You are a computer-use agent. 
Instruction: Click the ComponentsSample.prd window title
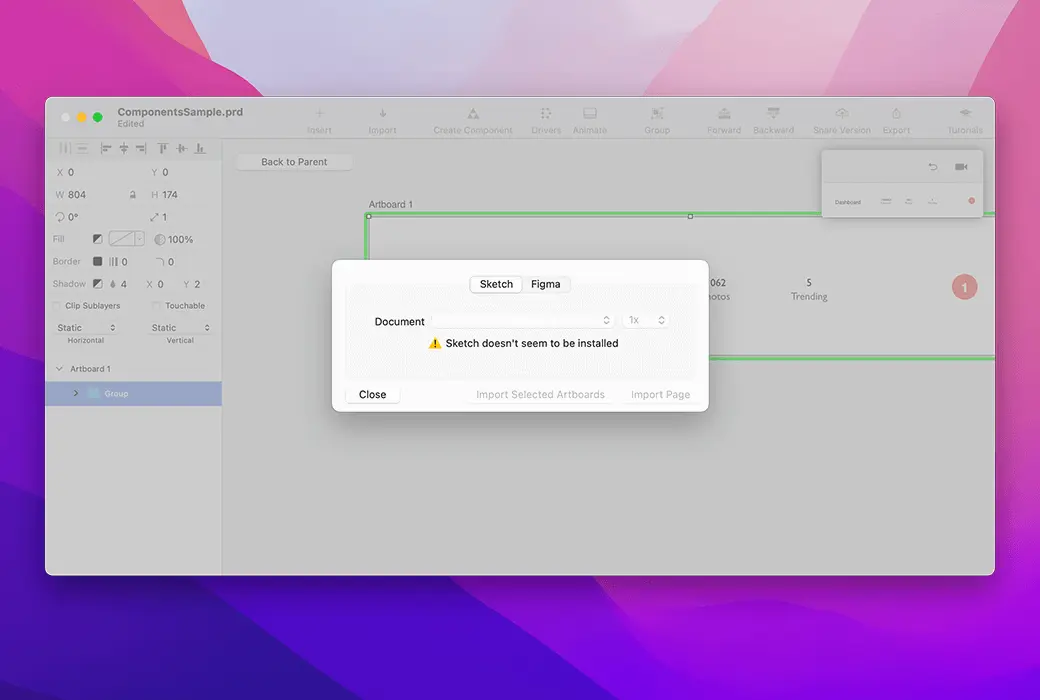(x=180, y=111)
